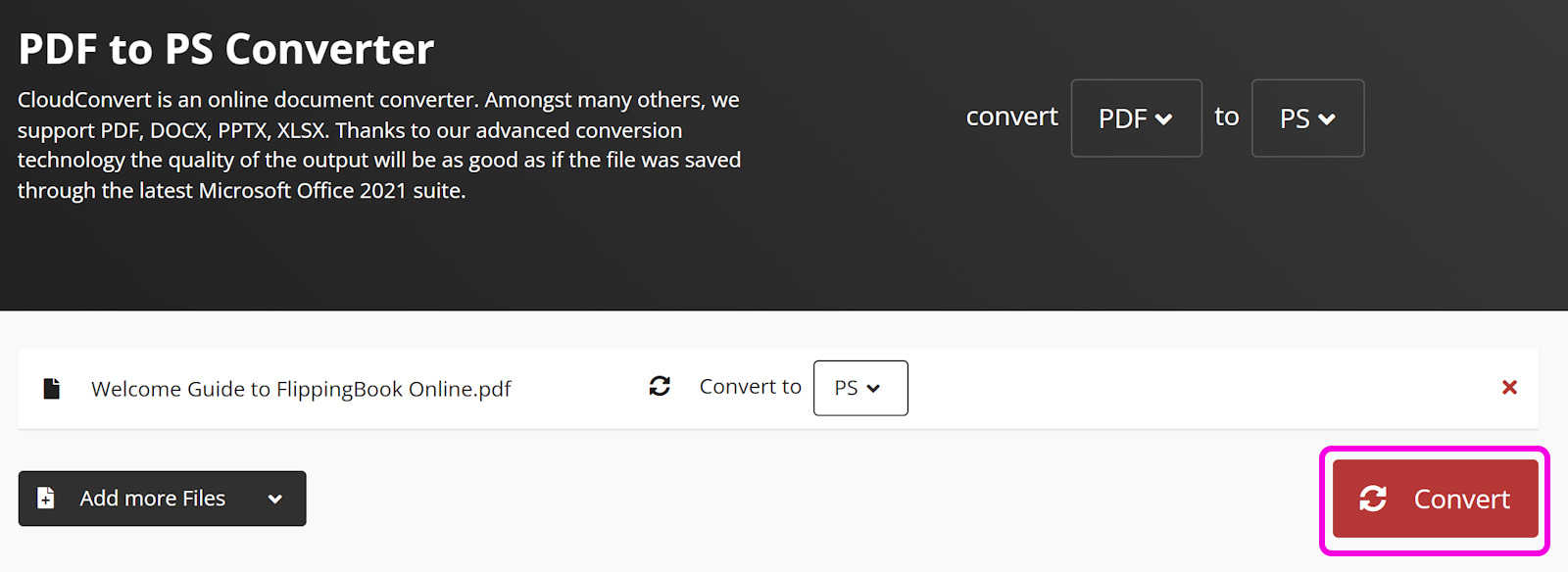Click the red Convert button

(x=1435, y=500)
